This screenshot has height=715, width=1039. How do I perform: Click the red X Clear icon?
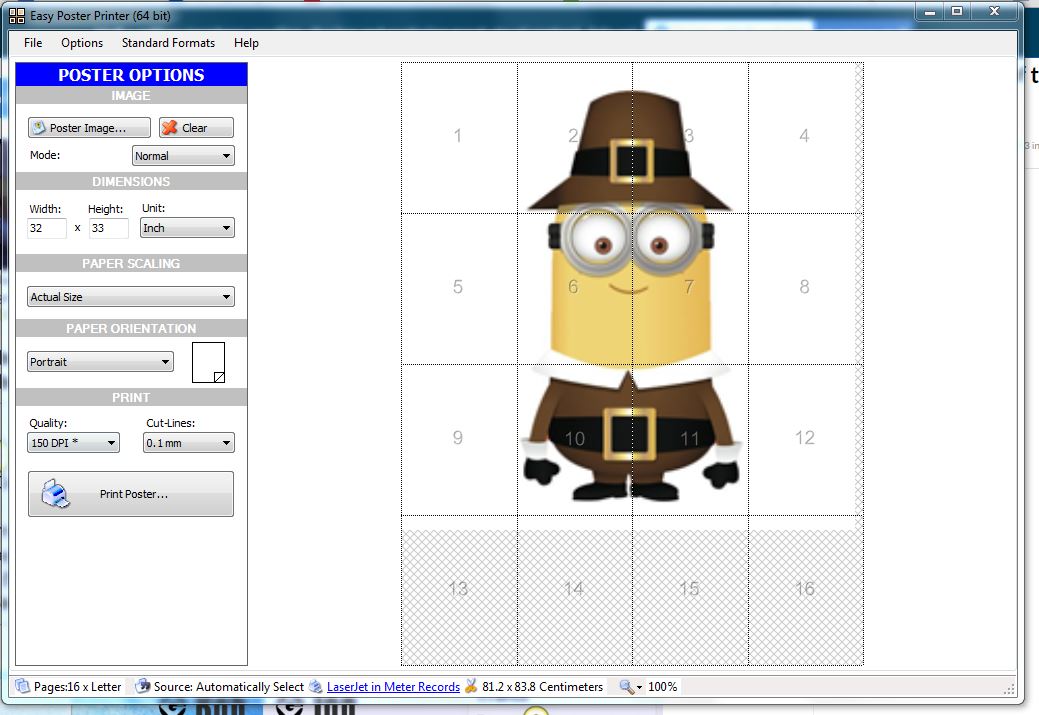pos(169,127)
